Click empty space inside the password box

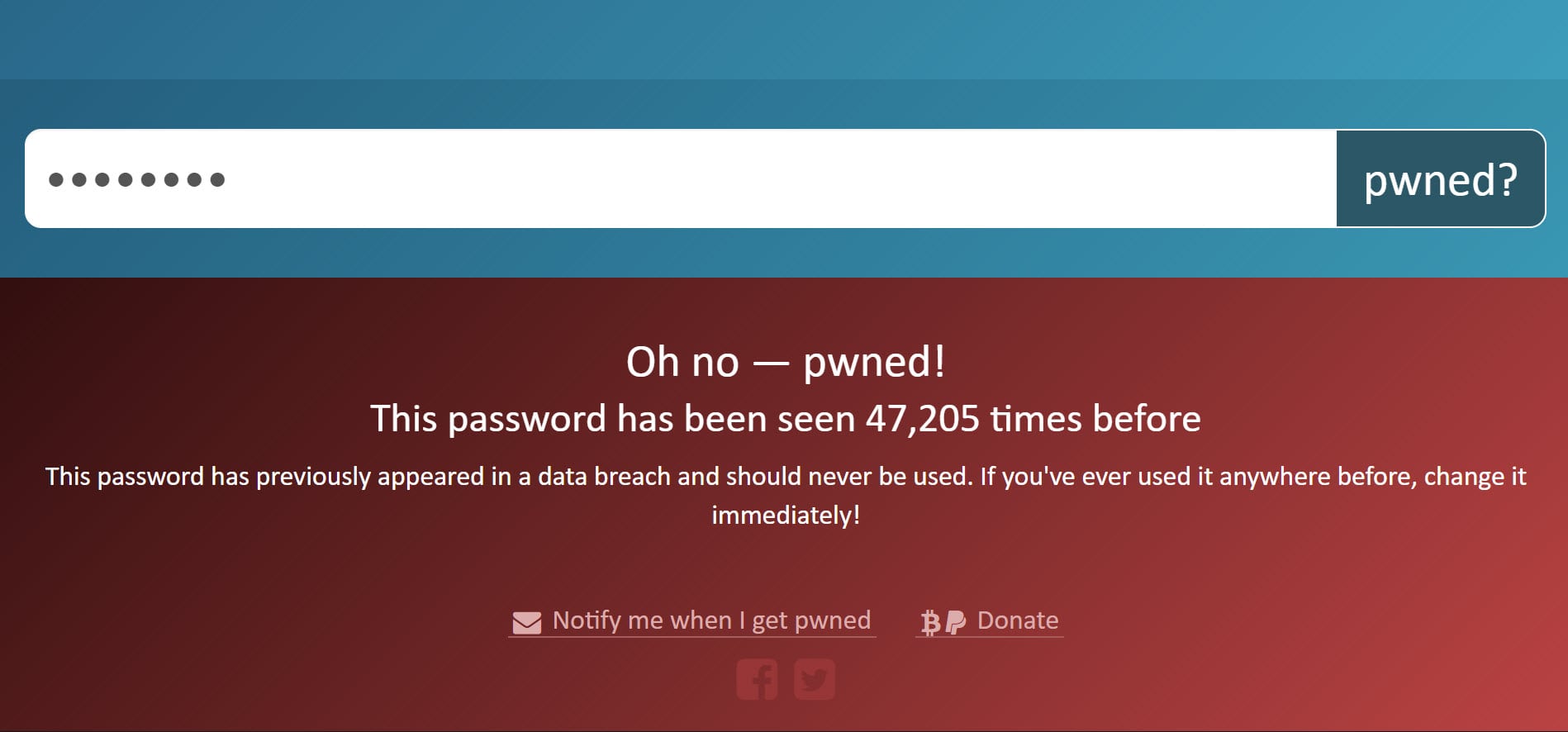tap(826, 178)
